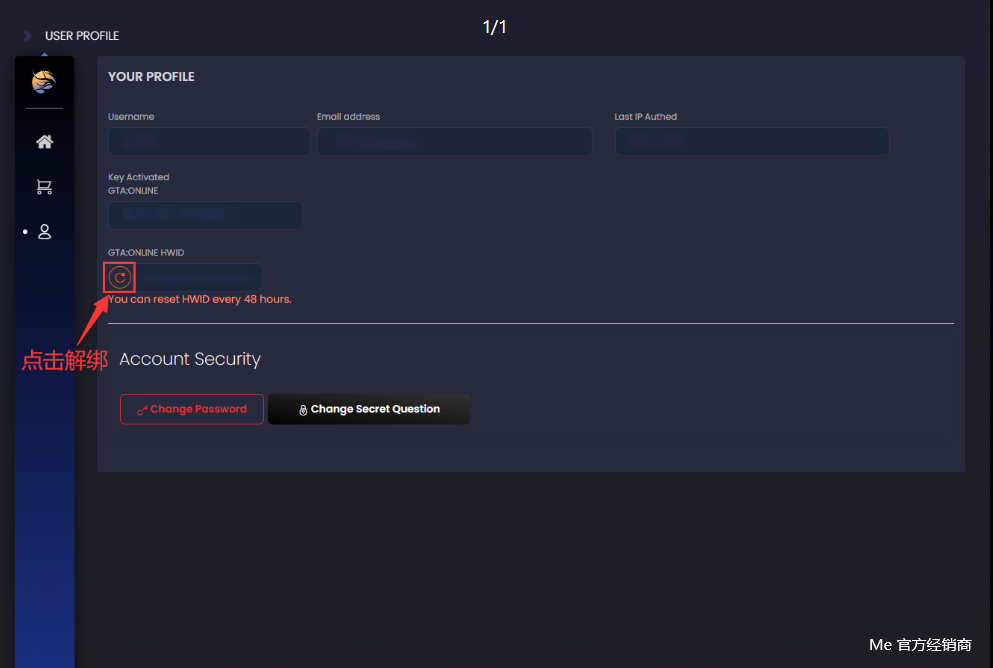Click into the Email address field

pos(454,142)
